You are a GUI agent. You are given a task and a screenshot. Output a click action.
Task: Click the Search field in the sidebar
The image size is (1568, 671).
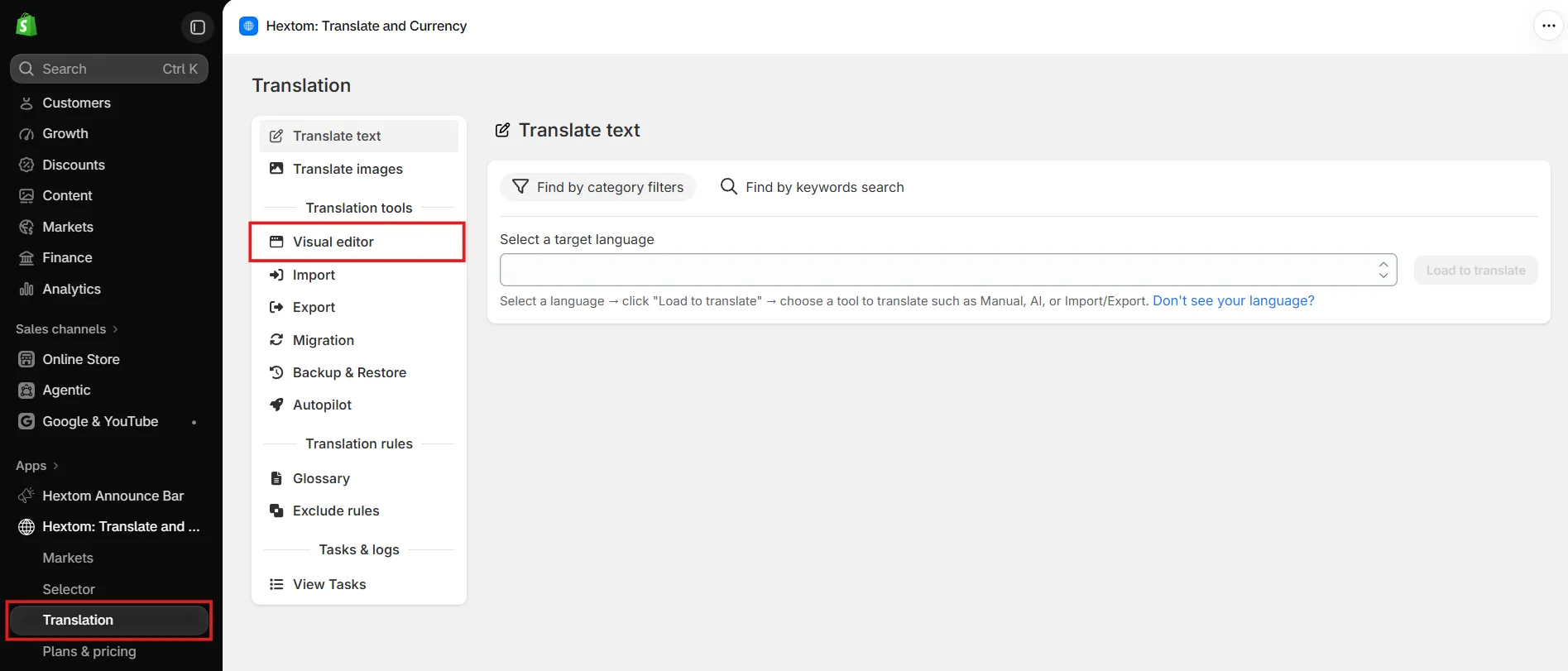109,69
